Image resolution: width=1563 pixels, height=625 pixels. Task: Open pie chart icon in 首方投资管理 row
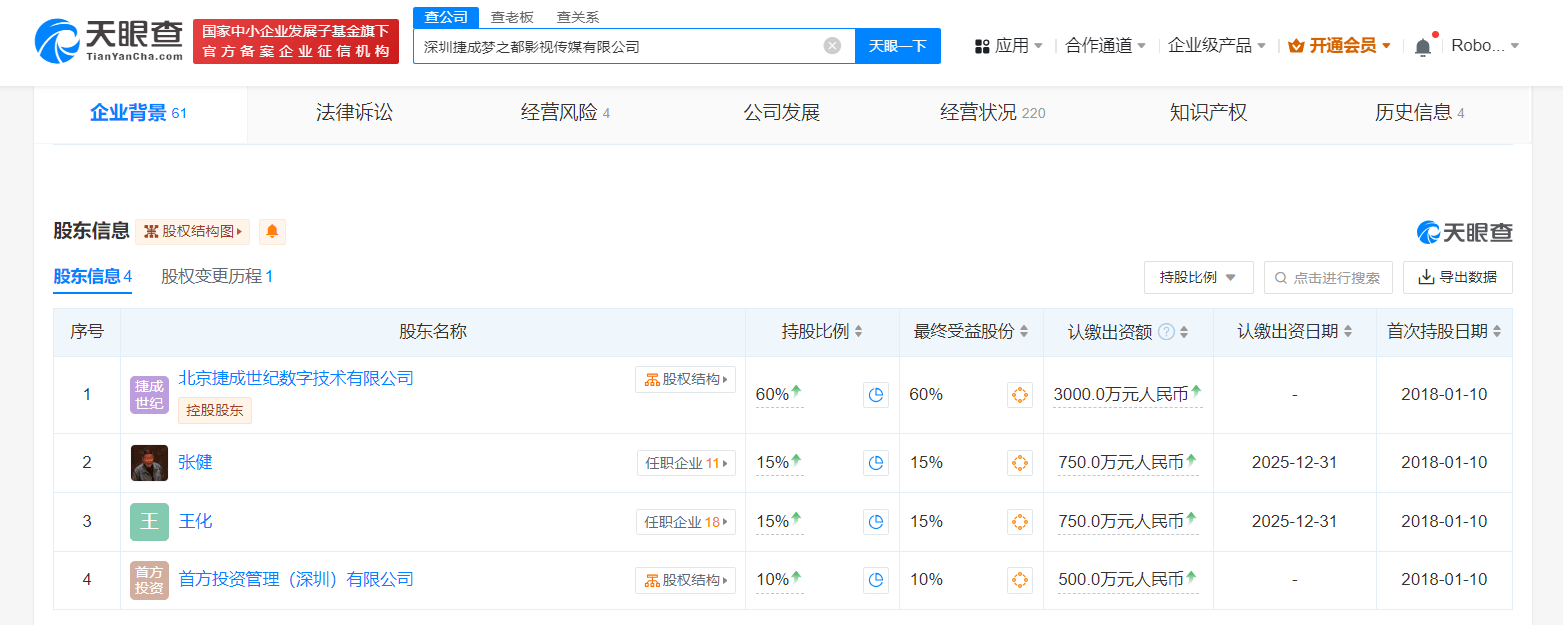(876, 580)
